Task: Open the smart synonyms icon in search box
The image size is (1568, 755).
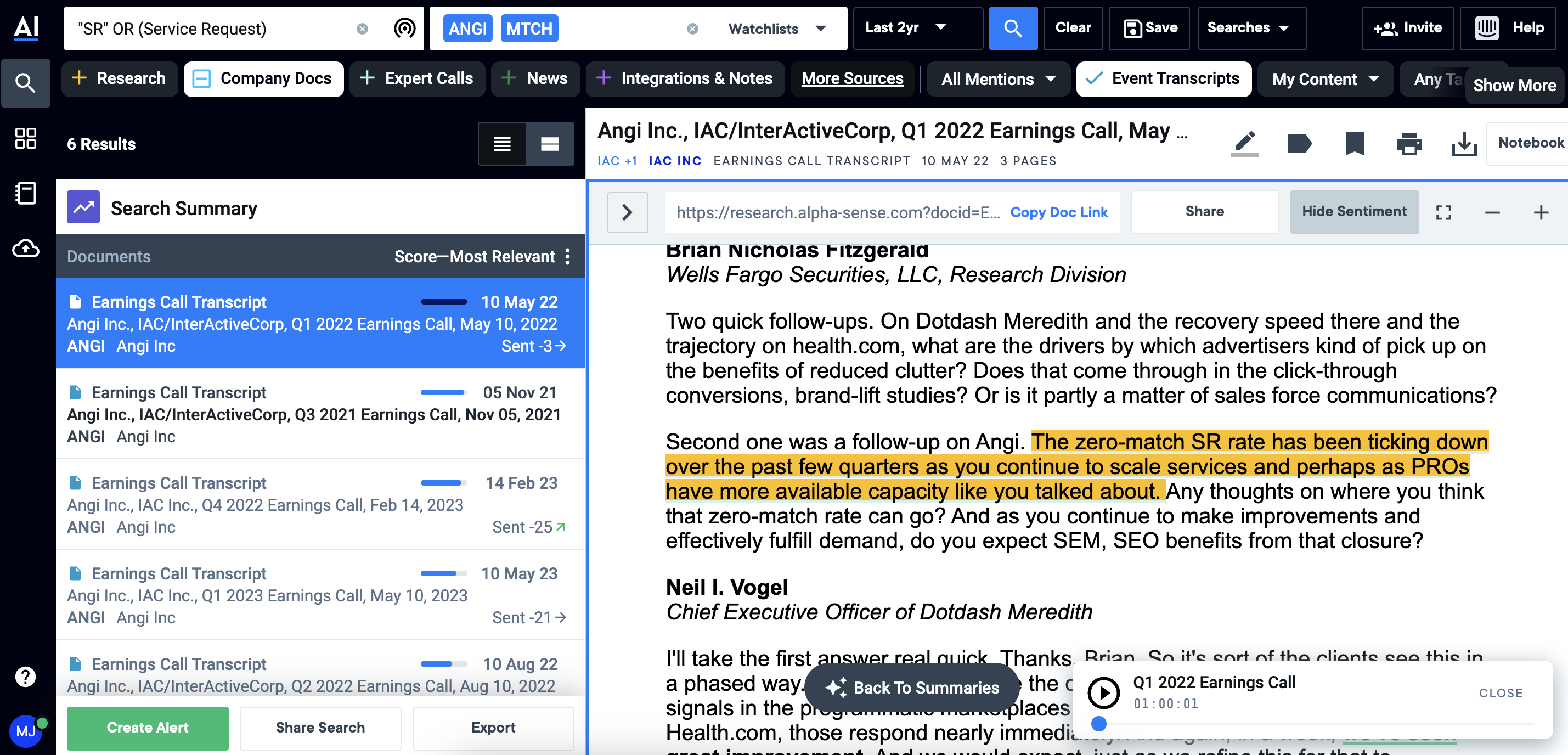Action: tap(405, 28)
